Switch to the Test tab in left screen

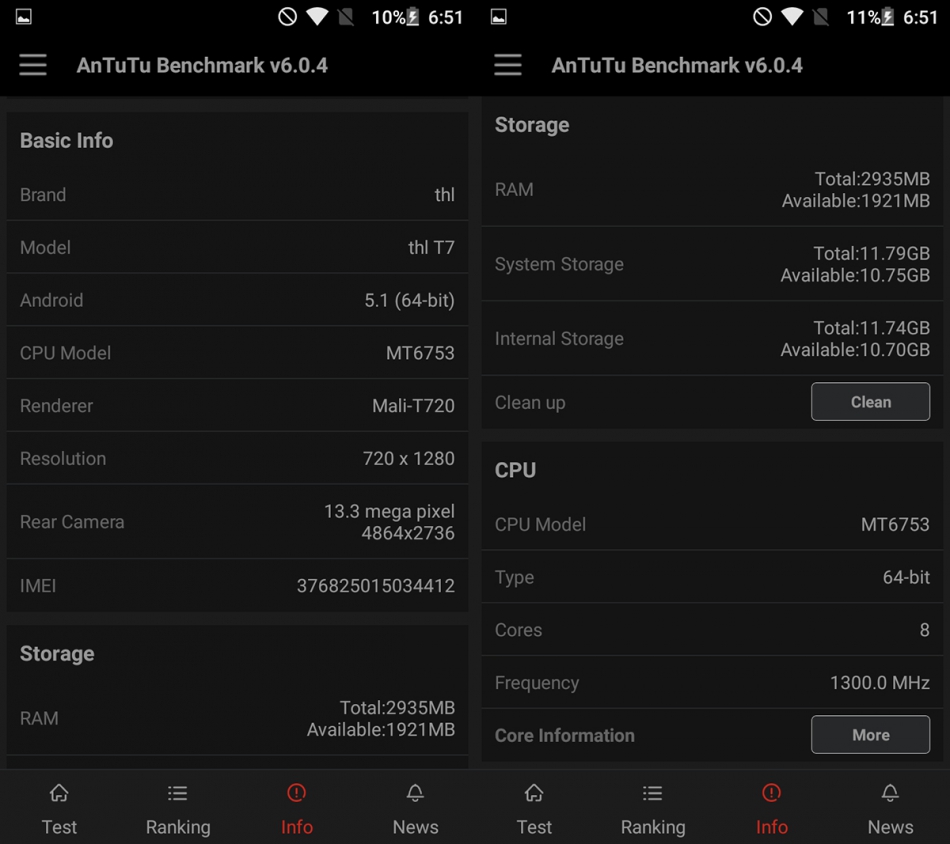(59, 809)
